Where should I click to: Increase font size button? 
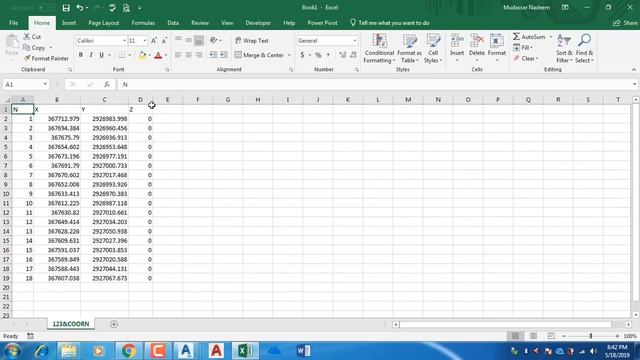tap(154, 41)
